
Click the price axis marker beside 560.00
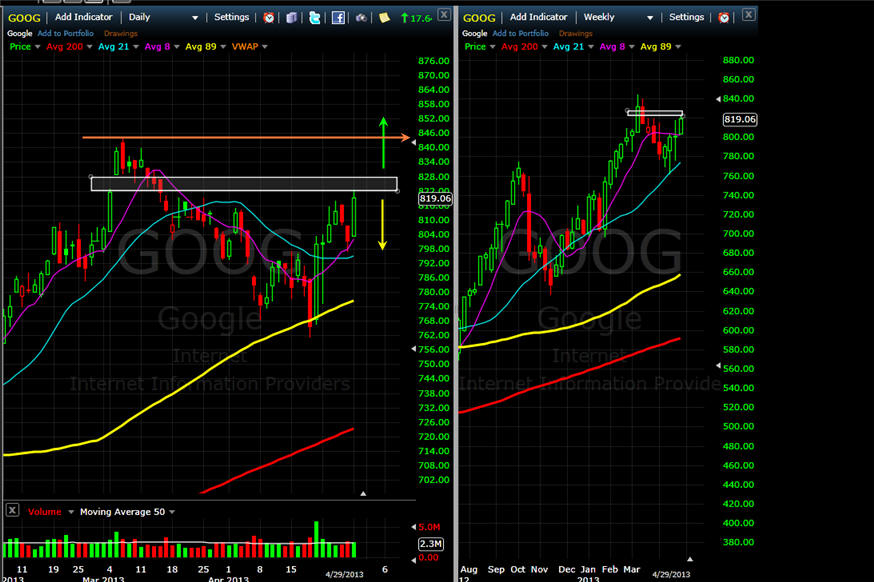(x=718, y=366)
